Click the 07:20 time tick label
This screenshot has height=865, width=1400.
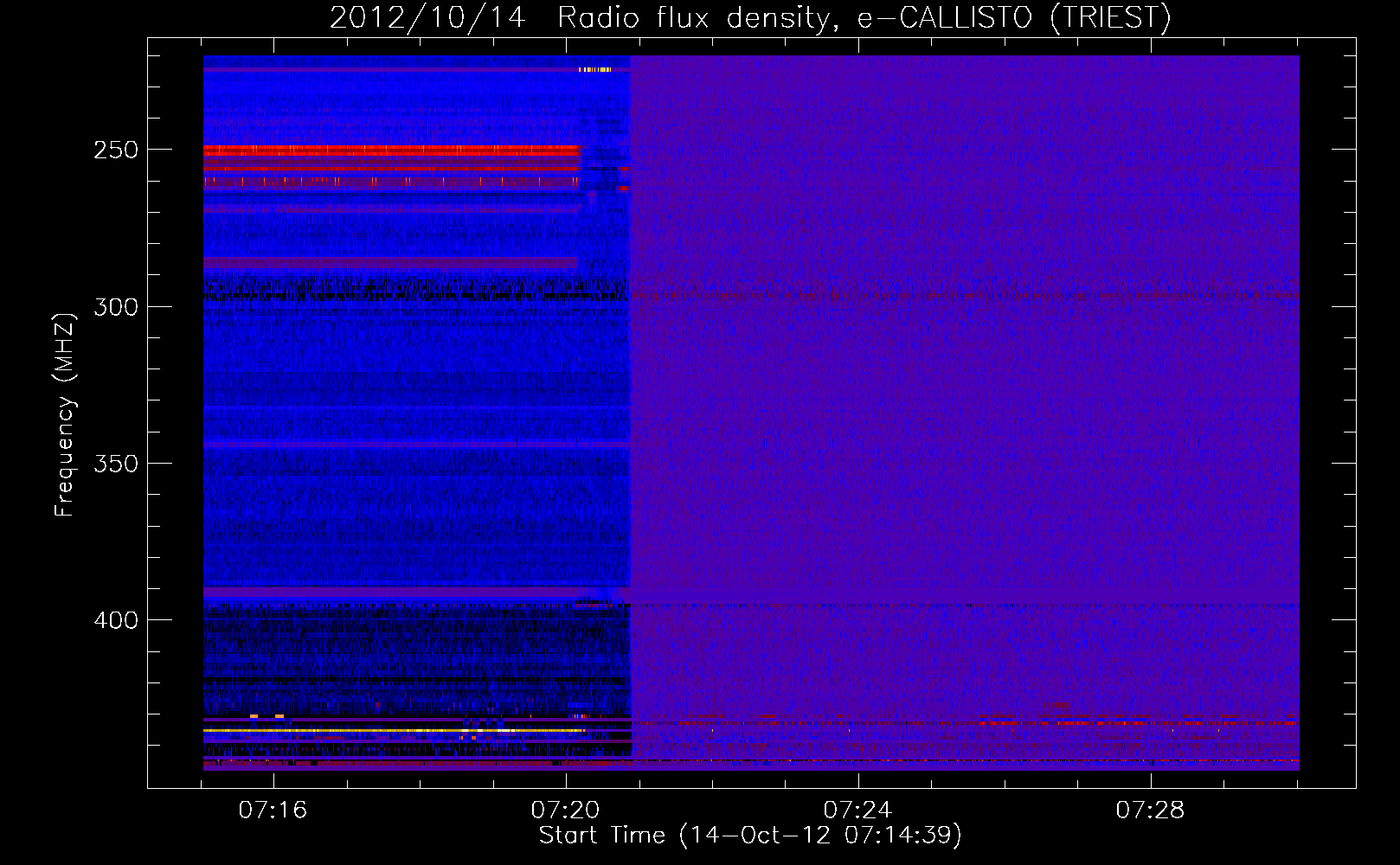point(566,811)
